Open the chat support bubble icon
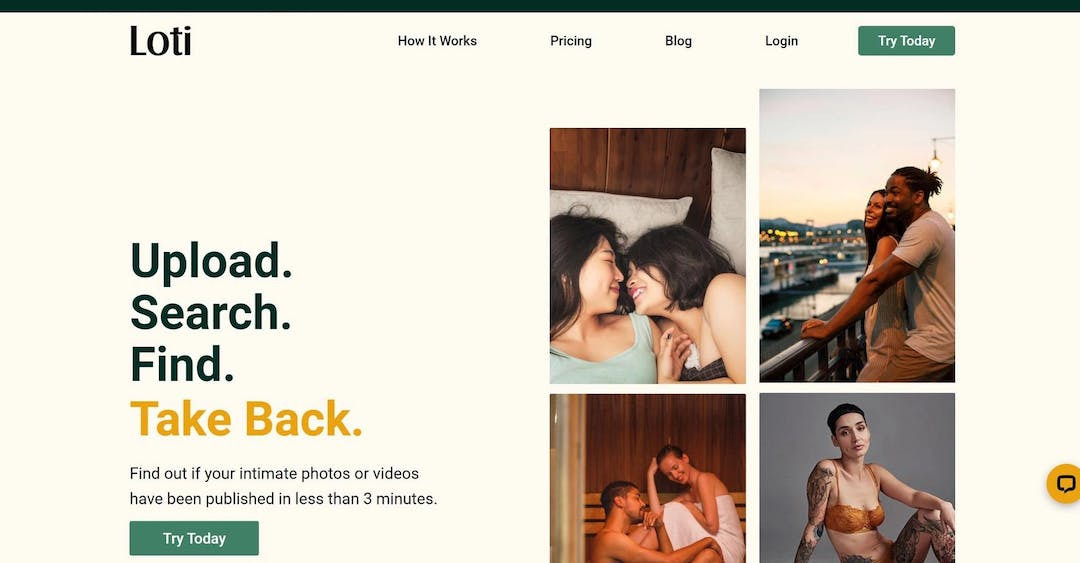Screen dimensions: 1080x563 pyautogui.click(x=1064, y=484)
